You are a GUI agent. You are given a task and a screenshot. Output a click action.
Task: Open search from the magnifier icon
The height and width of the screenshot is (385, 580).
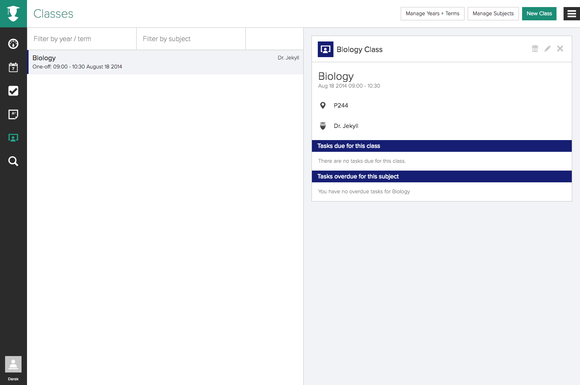[13, 161]
